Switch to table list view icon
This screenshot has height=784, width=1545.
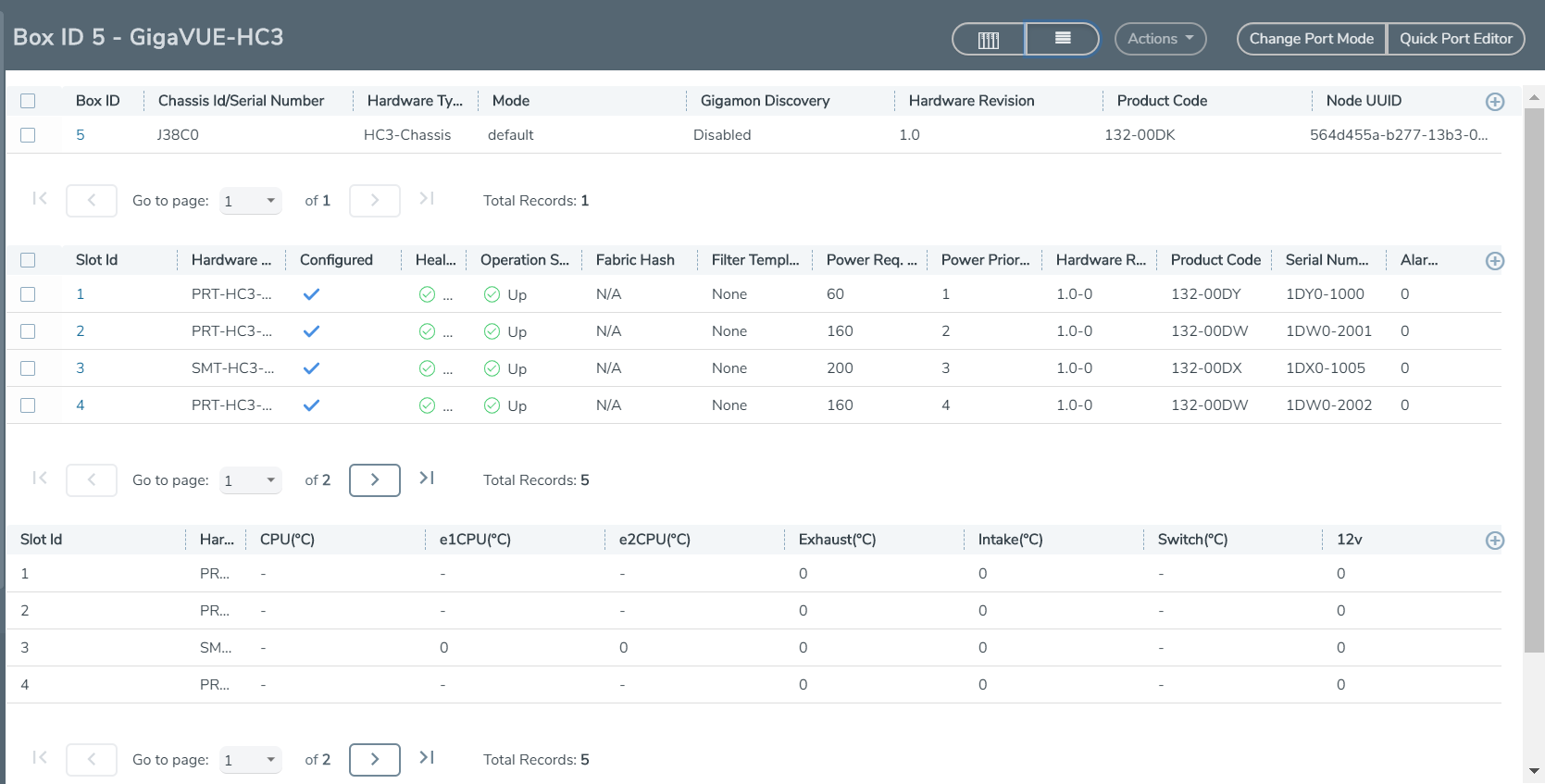pos(1062,39)
